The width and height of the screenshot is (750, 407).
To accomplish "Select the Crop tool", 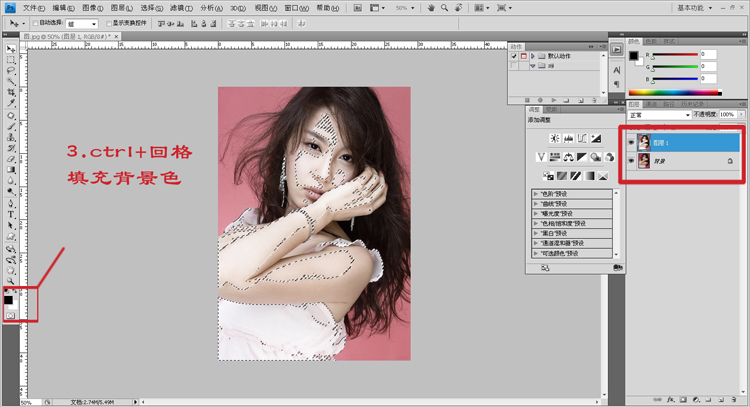I will [11, 92].
